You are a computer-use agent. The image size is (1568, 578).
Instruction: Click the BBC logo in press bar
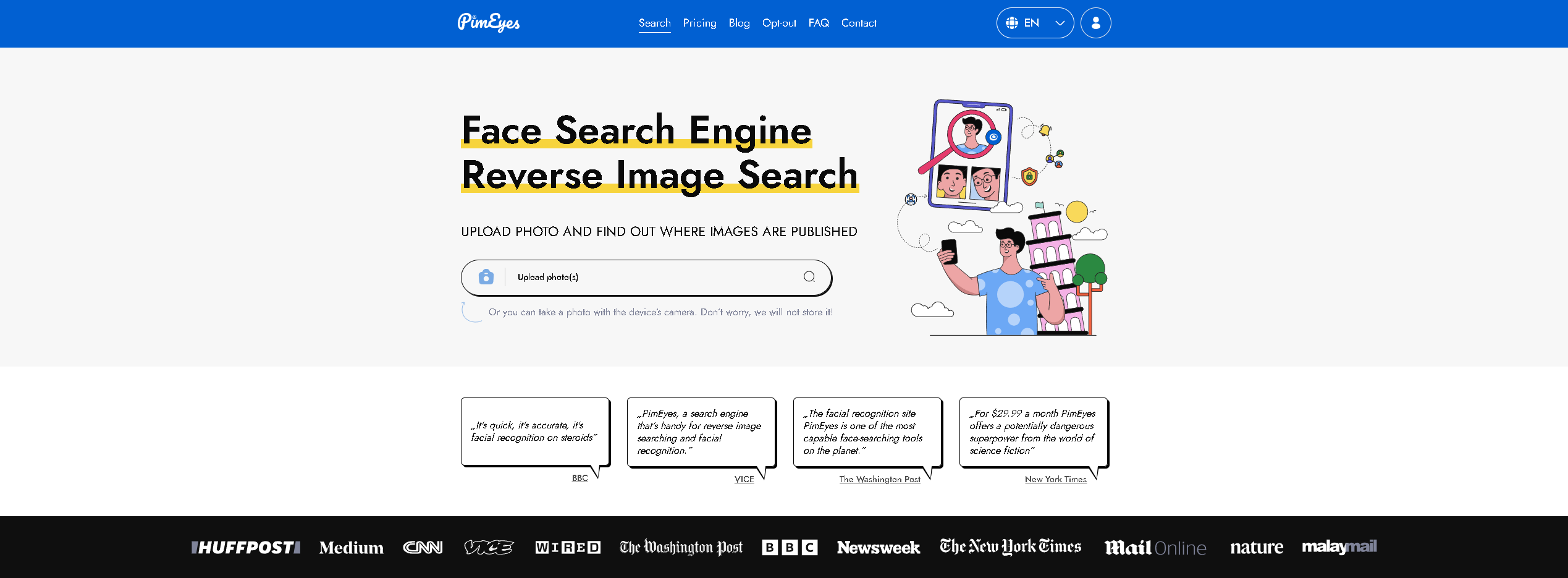(x=790, y=547)
